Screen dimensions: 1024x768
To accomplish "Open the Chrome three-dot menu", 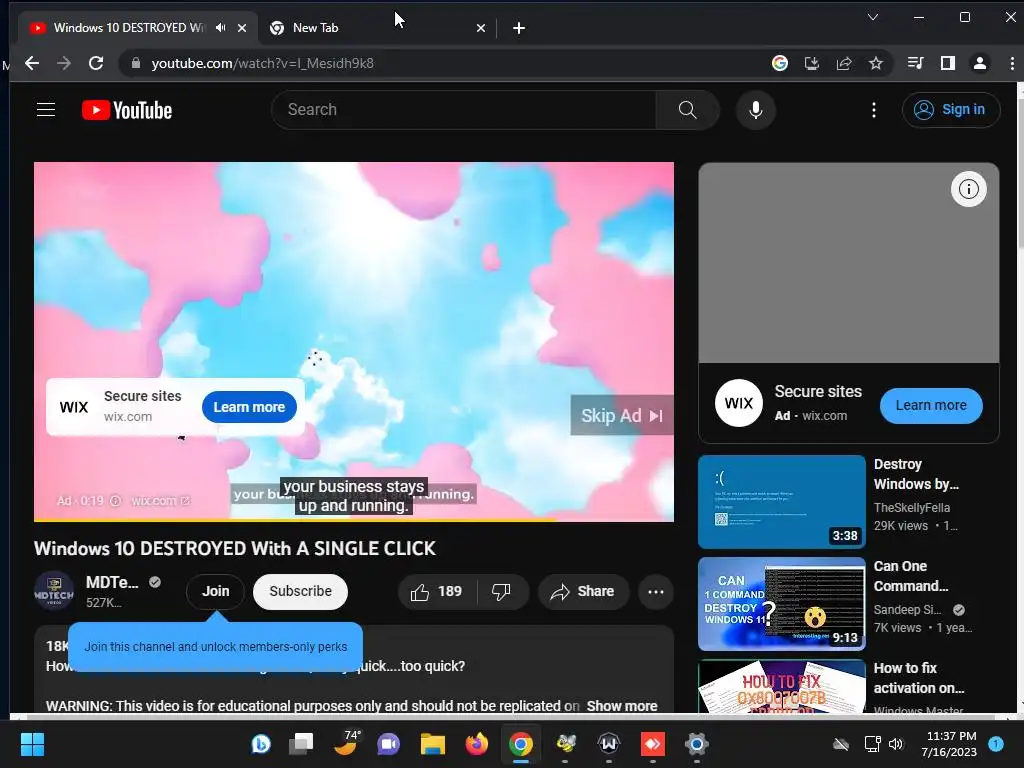I will click(x=1012, y=63).
